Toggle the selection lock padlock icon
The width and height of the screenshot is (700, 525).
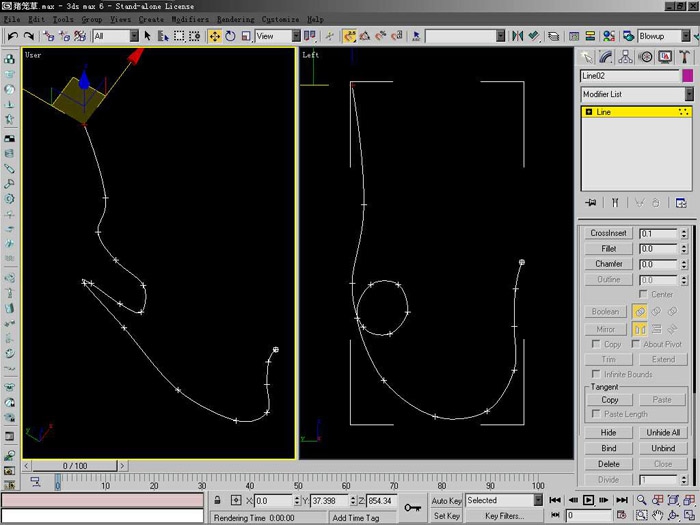[x=217, y=500]
